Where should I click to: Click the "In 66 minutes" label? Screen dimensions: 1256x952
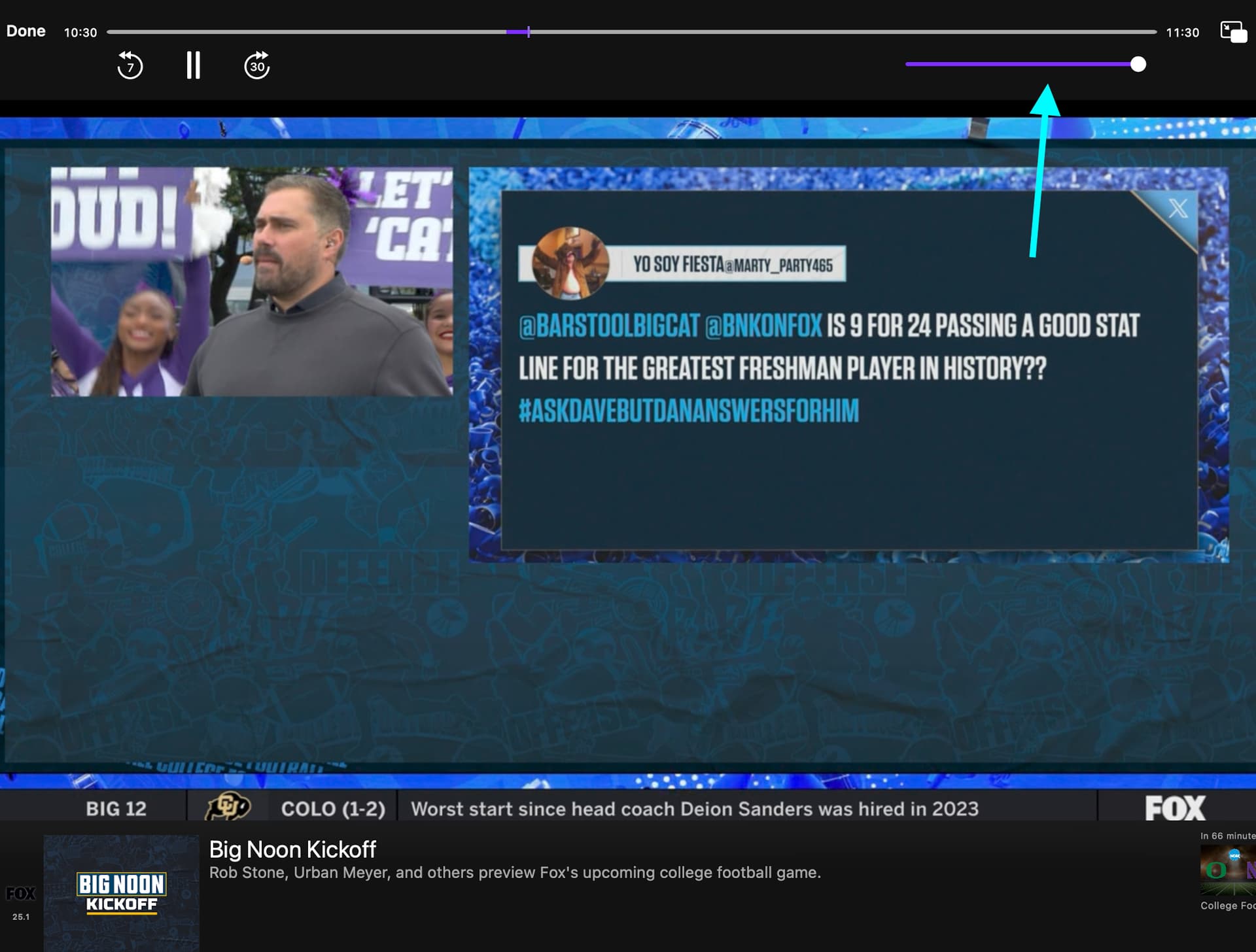pos(1228,836)
